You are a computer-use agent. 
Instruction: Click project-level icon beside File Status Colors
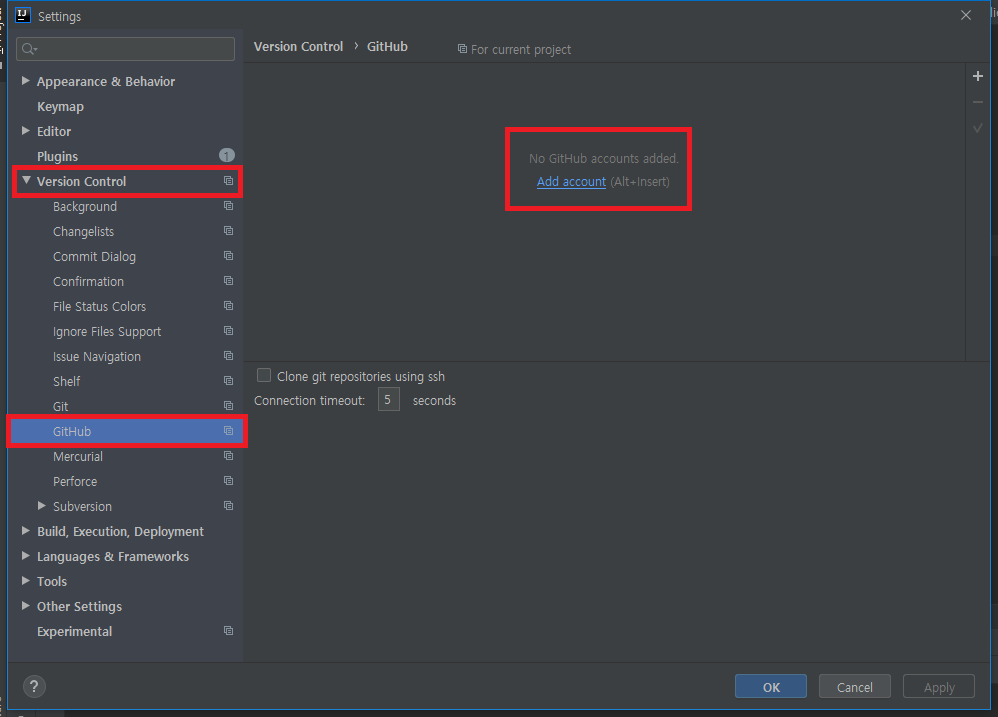click(228, 306)
